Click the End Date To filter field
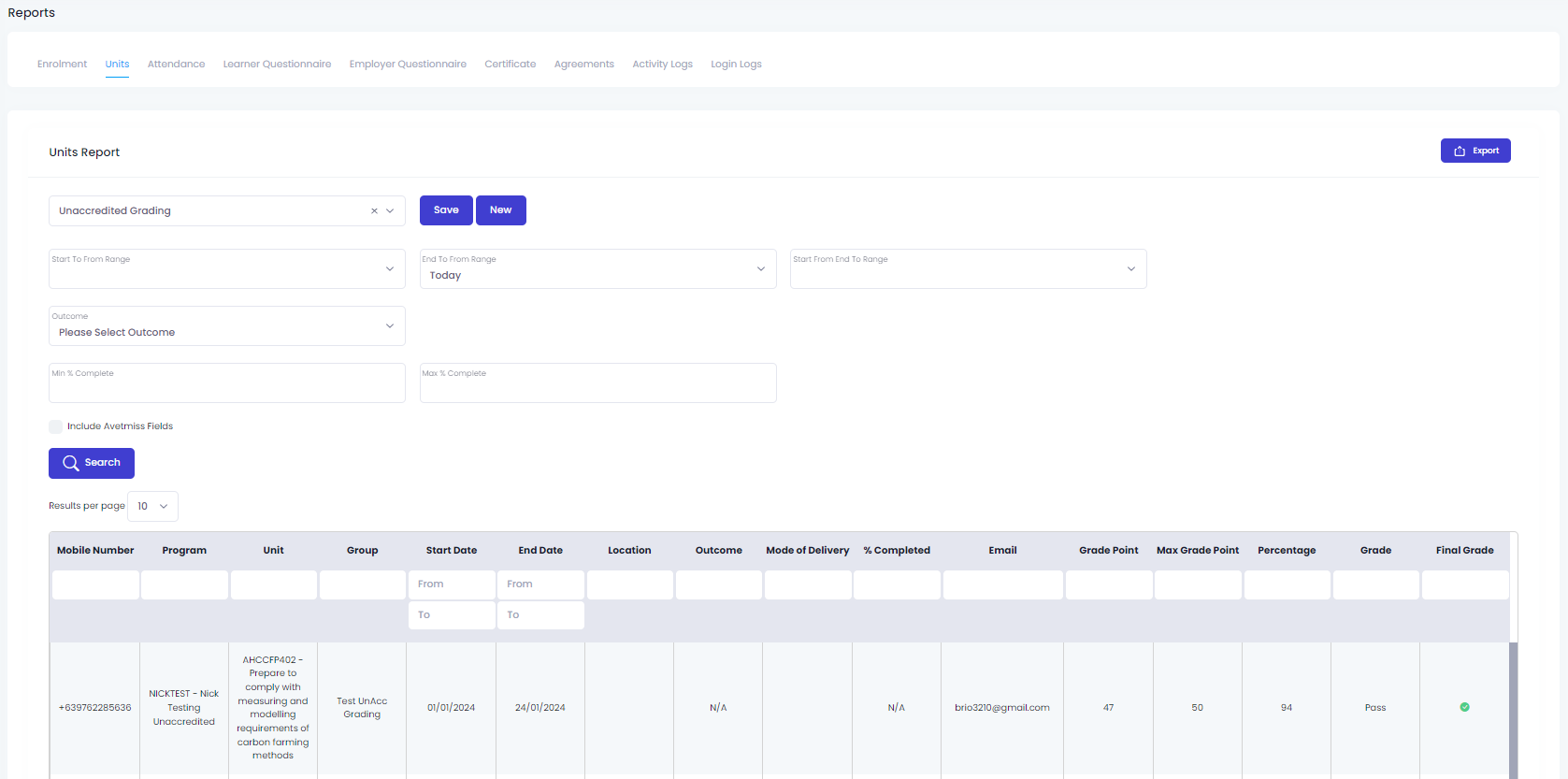The width and height of the screenshot is (1568, 779). [540, 615]
